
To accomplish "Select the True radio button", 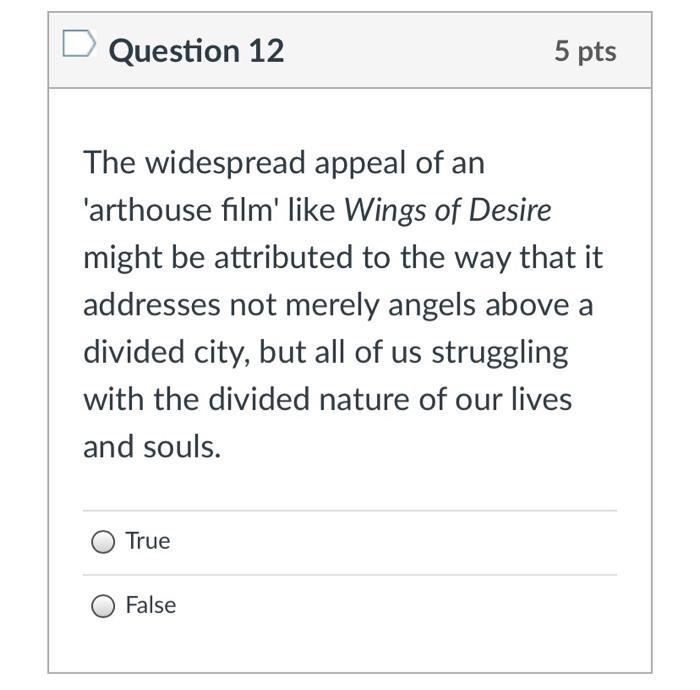I will 103,542.
